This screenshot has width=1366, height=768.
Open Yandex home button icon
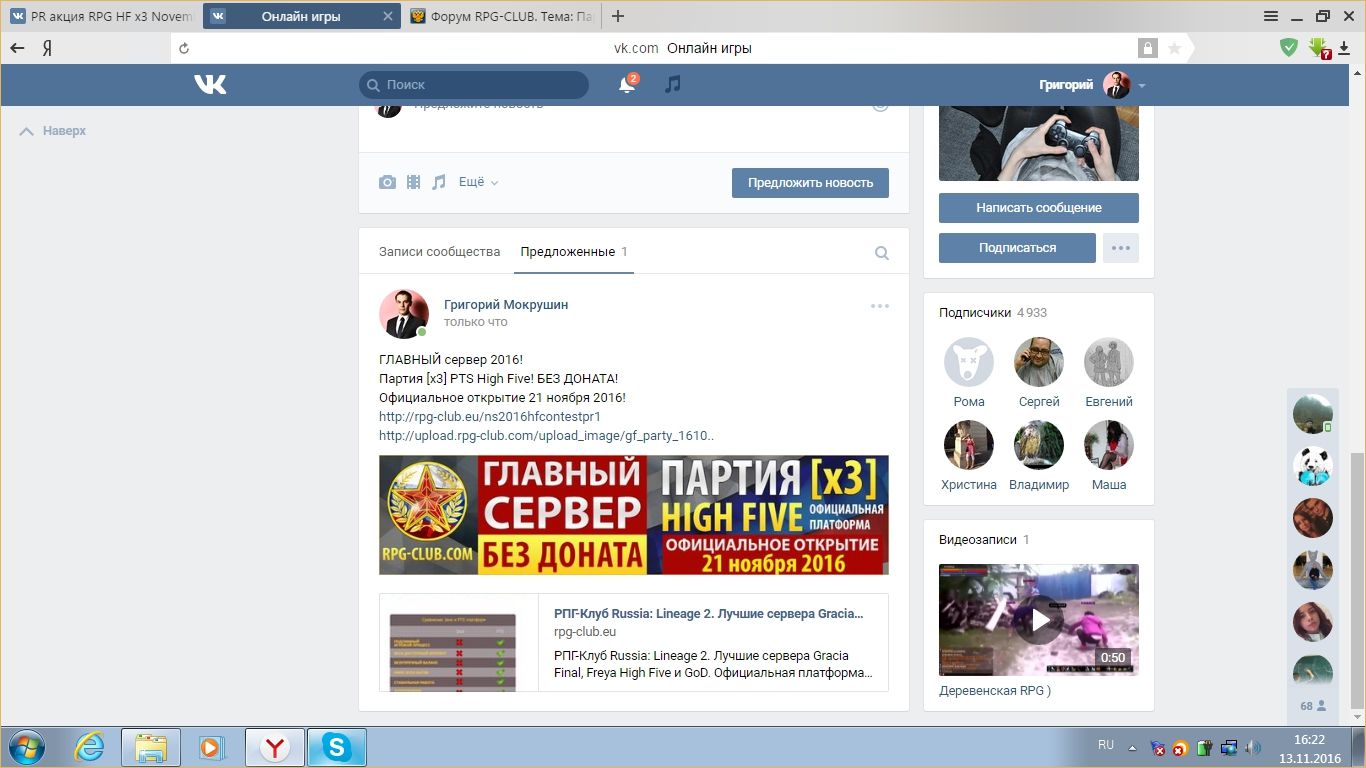tap(46, 48)
